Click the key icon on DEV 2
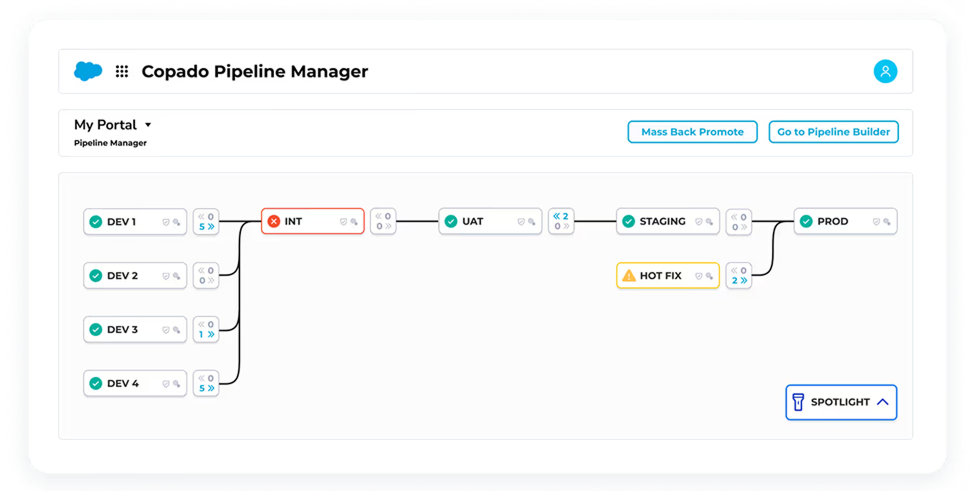The height and width of the screenshot is (491, 975). pyautogui.click(x=177, y=276)
